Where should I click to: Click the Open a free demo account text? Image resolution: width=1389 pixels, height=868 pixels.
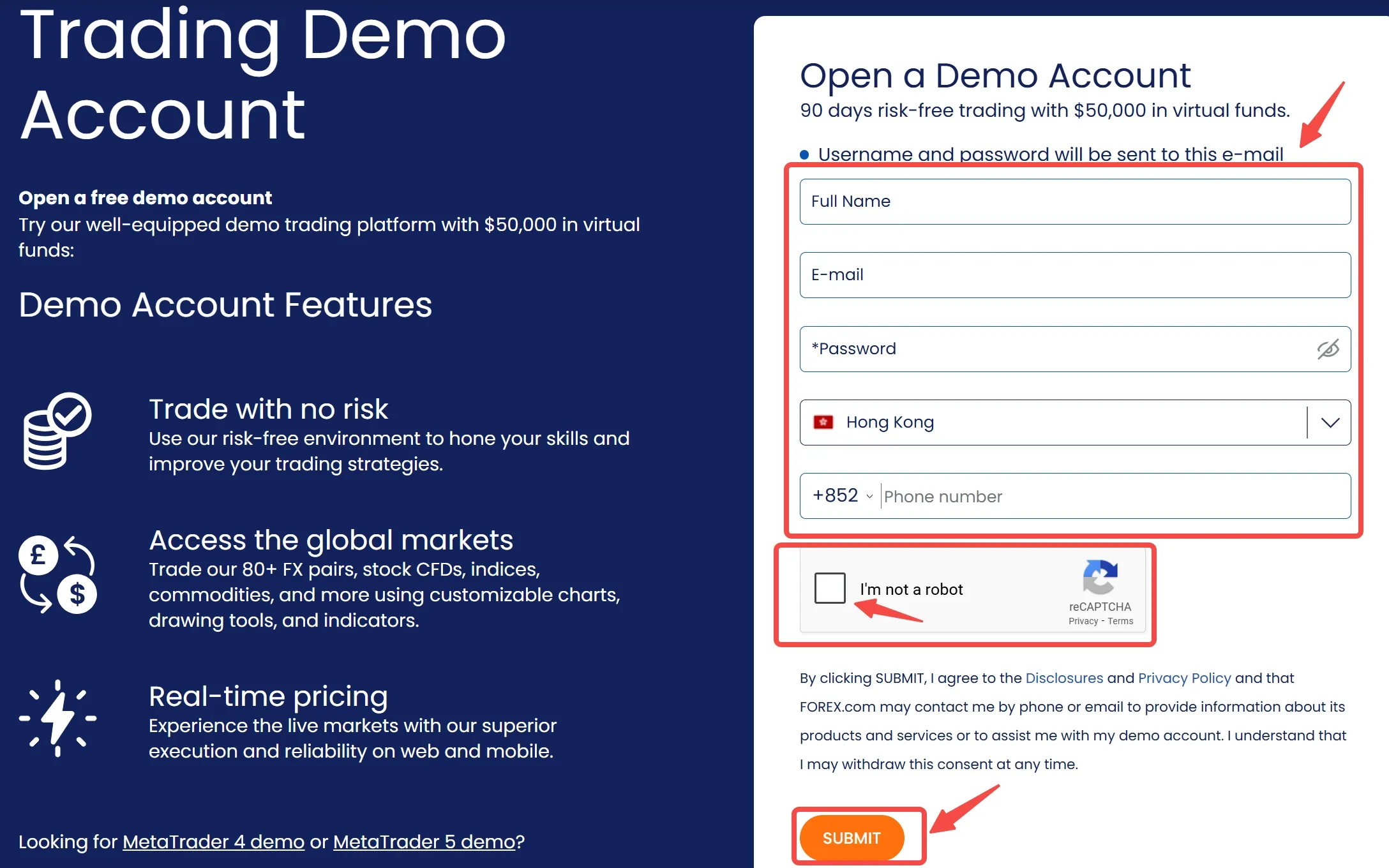tap(145, 198)
